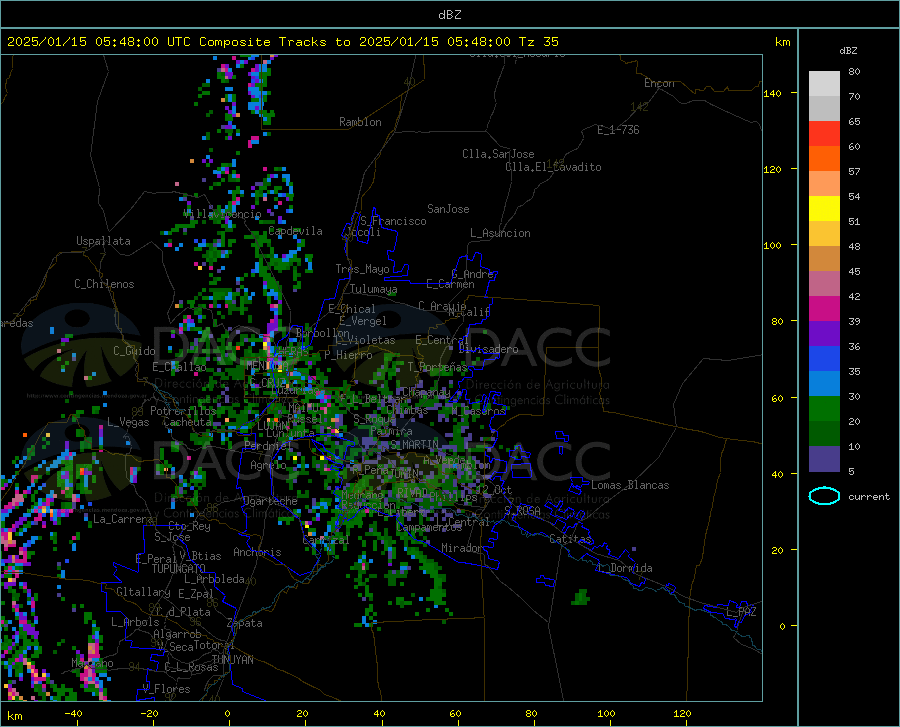
Task: Click the Mirador label
Action: tap(462, 548)
